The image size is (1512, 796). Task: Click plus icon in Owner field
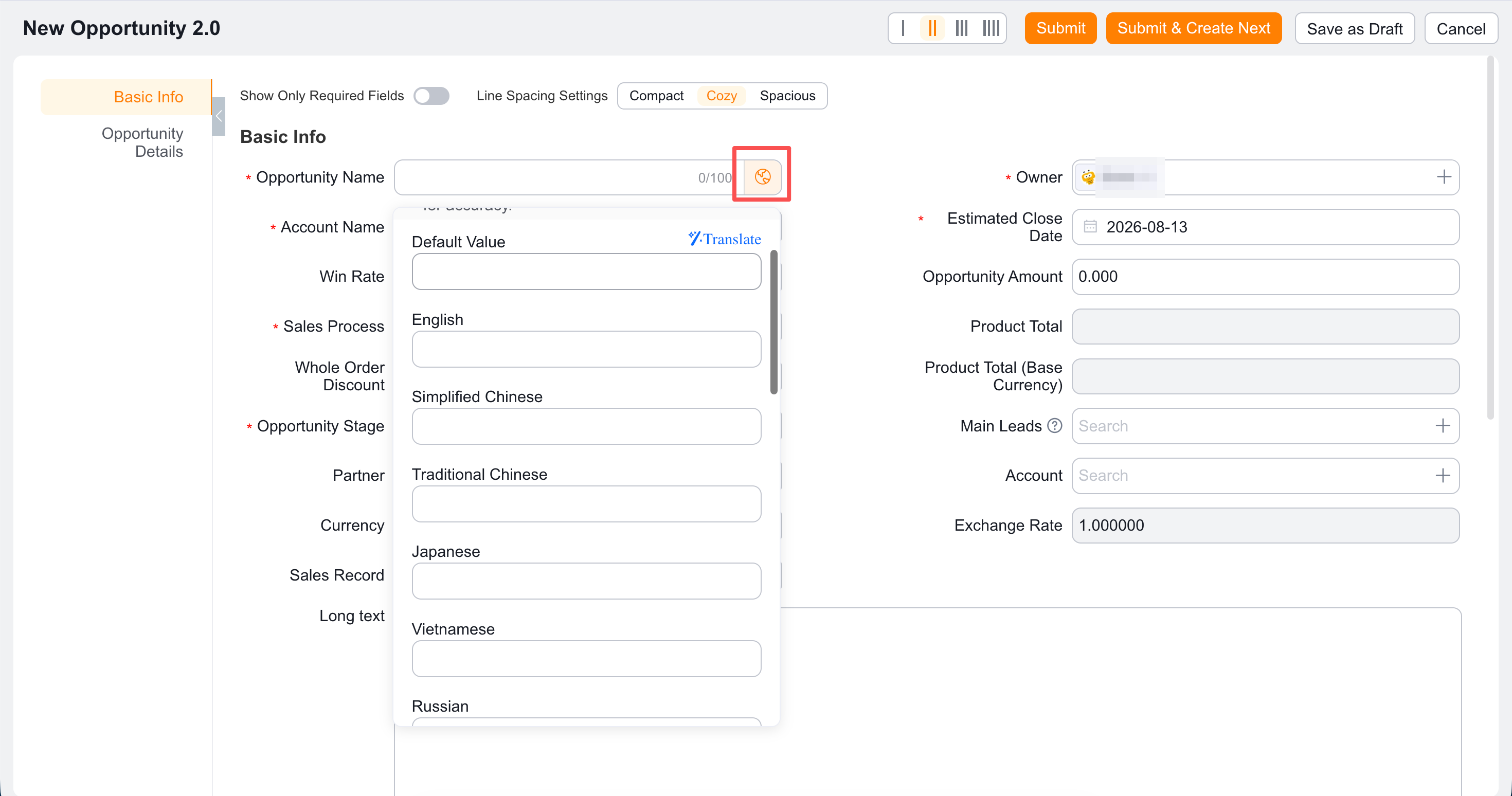pyautogui.click(x=1444, y=177)
